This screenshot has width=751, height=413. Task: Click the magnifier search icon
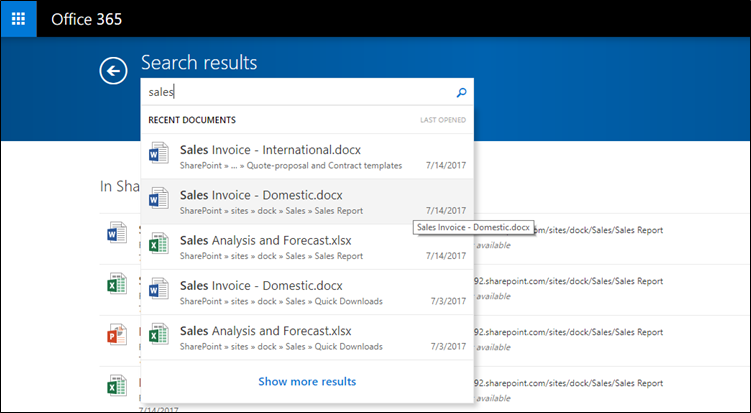(461, 92)
